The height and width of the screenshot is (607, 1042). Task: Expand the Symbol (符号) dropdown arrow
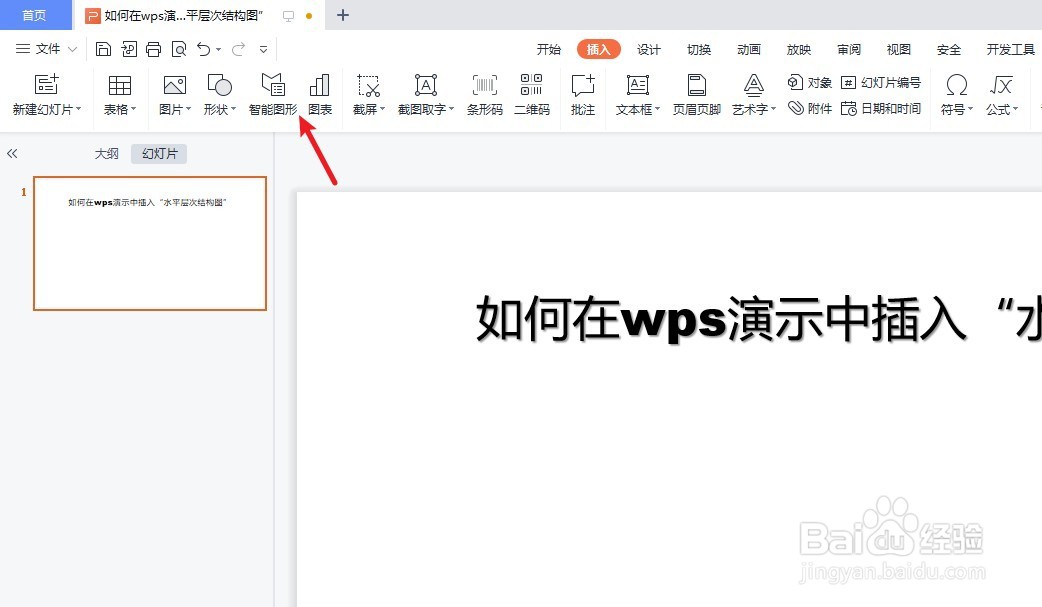pos(970,109)
